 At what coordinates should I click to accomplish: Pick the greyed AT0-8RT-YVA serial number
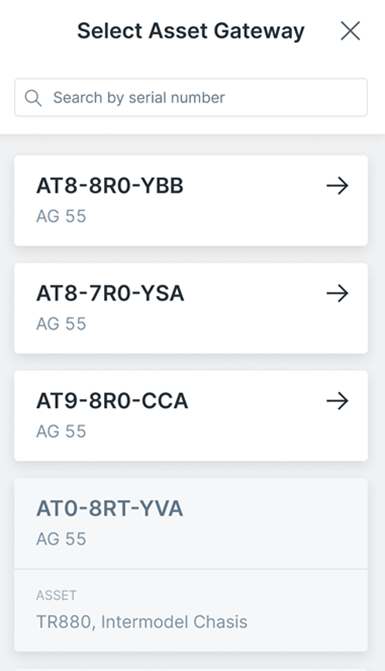(x=110, y=509)
